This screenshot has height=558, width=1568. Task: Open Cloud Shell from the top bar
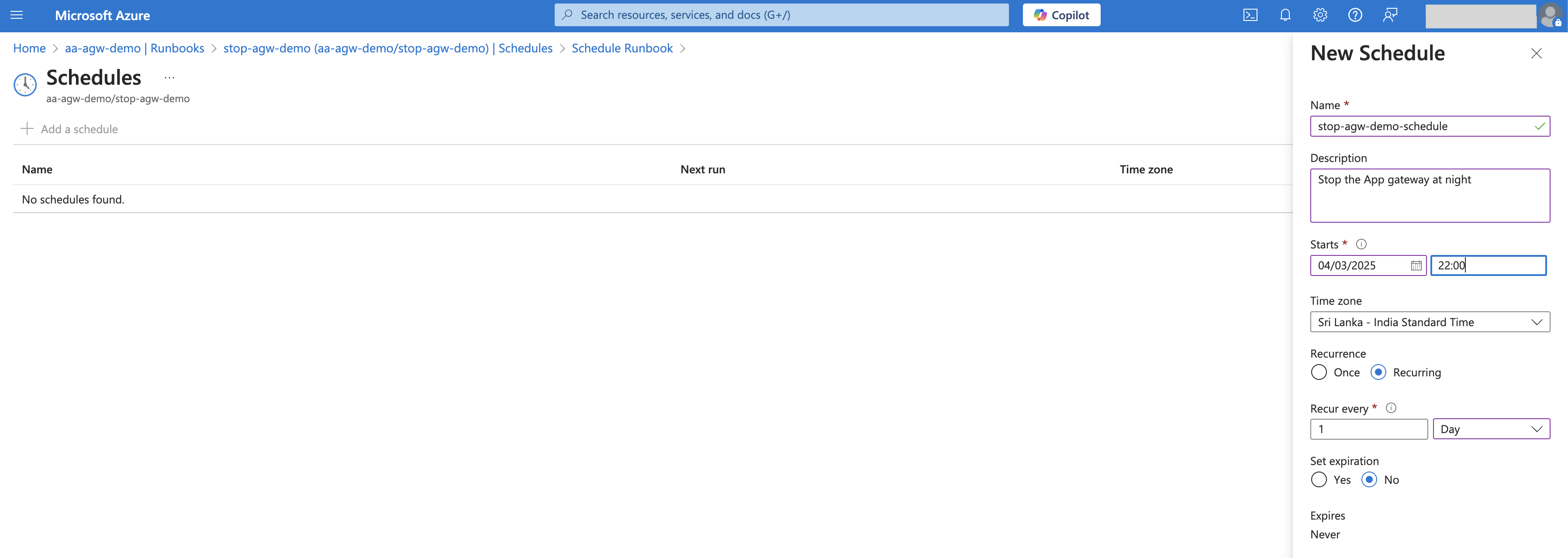coord(1250,15)
